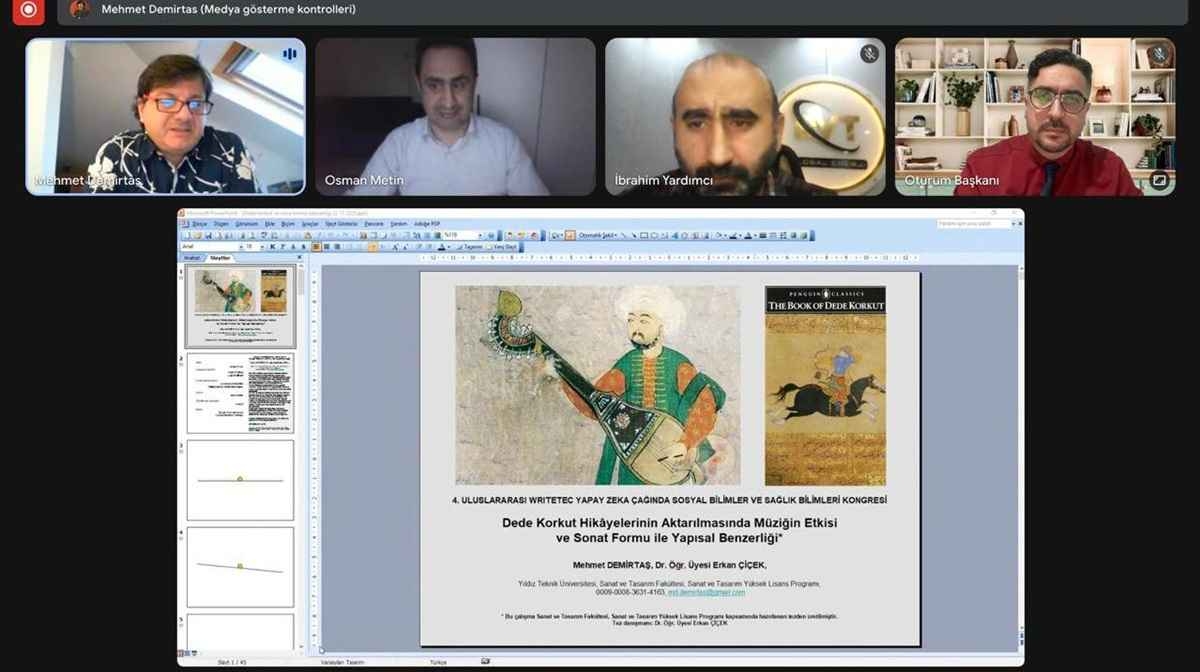The width and height of the screenshot is (1200, 672).
Task: Click the Tasarım button in formatting toolbar
Action: (470, 247)
